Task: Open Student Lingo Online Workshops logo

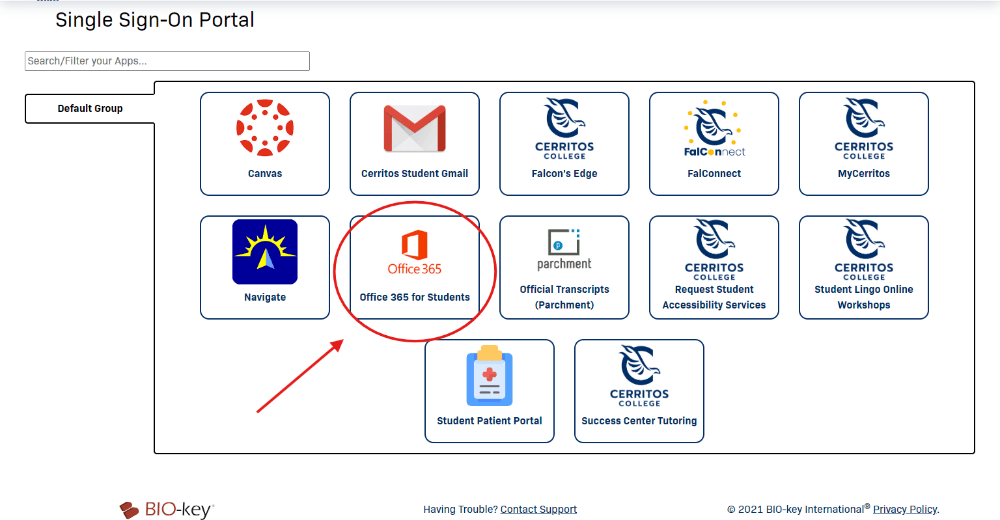Action: (x=864, y=249)
